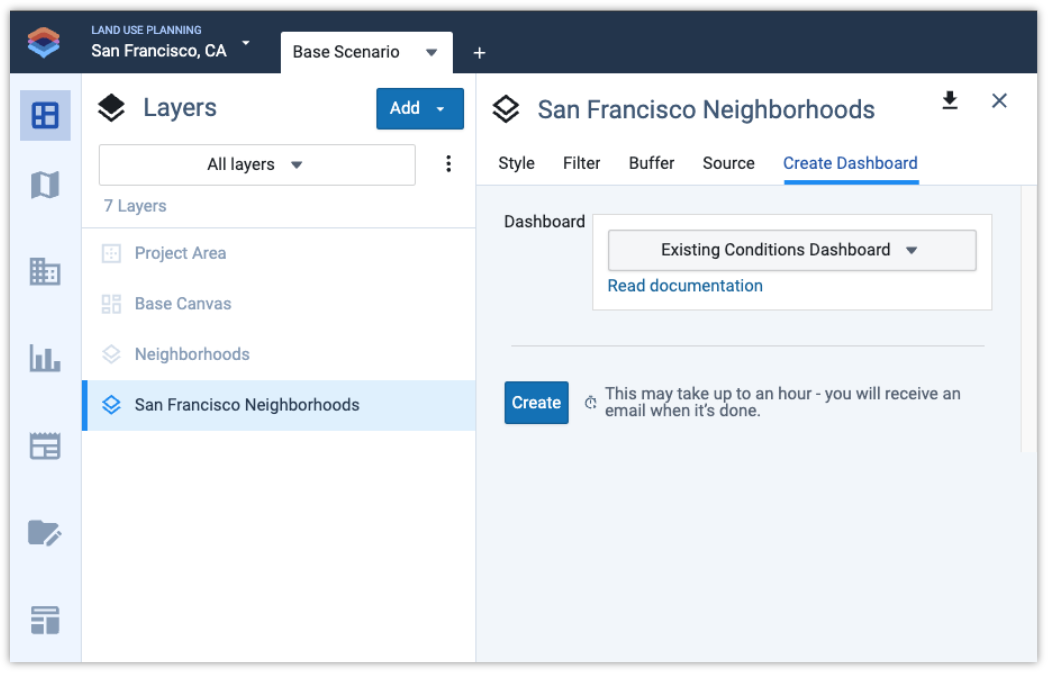The image size is (1051, 675).
Task: Download the San Francisco Neighborhoods layer
Action: click(950, 101)
